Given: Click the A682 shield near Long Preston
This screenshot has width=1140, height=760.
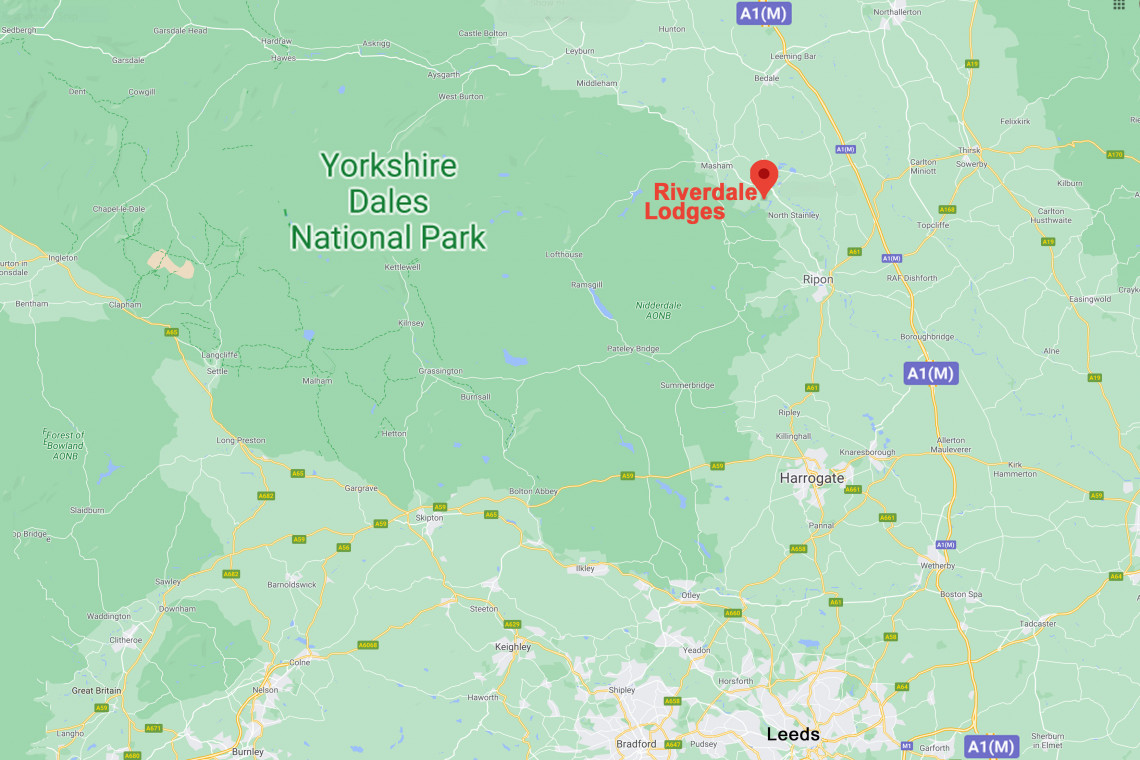Looking at the screenshot, I should 266,496.
